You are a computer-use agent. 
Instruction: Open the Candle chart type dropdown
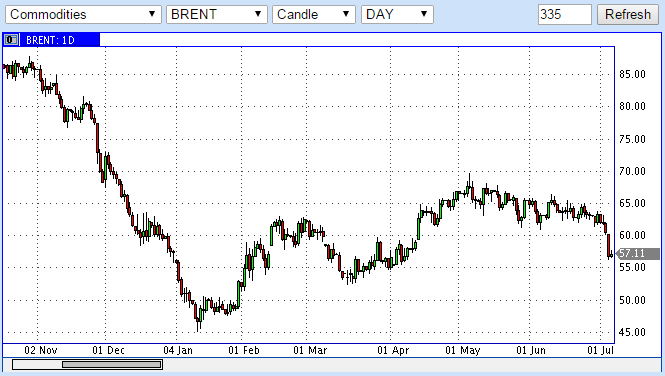tap(314, 14)
